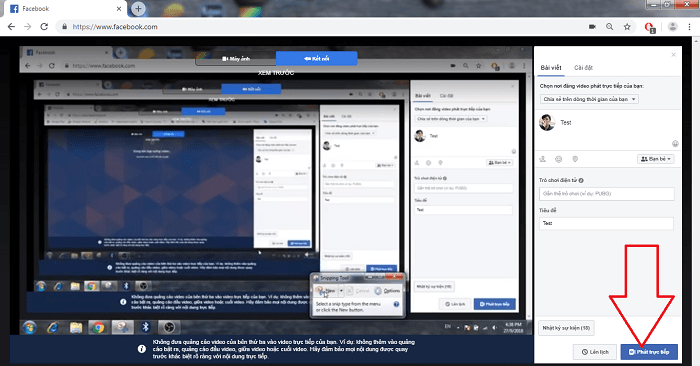Click Chrome's forward navigation arrow
700x366 pixels.
28,27
